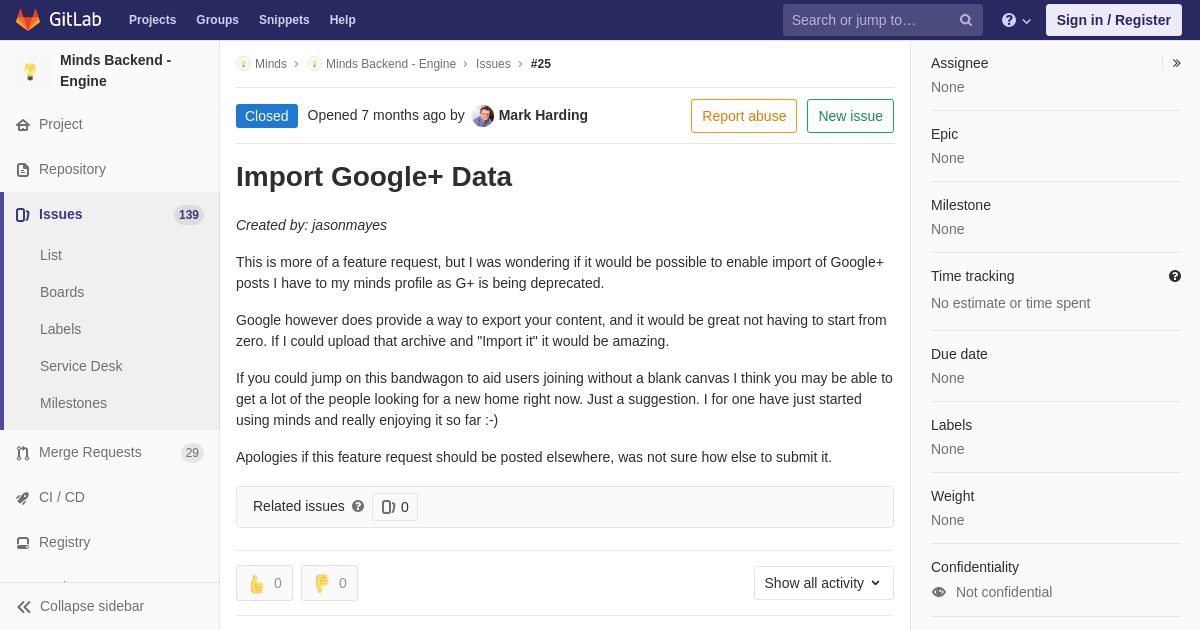Click Created by: jasonmayes text
This screenshot has width=1200, height=630.
311,225
